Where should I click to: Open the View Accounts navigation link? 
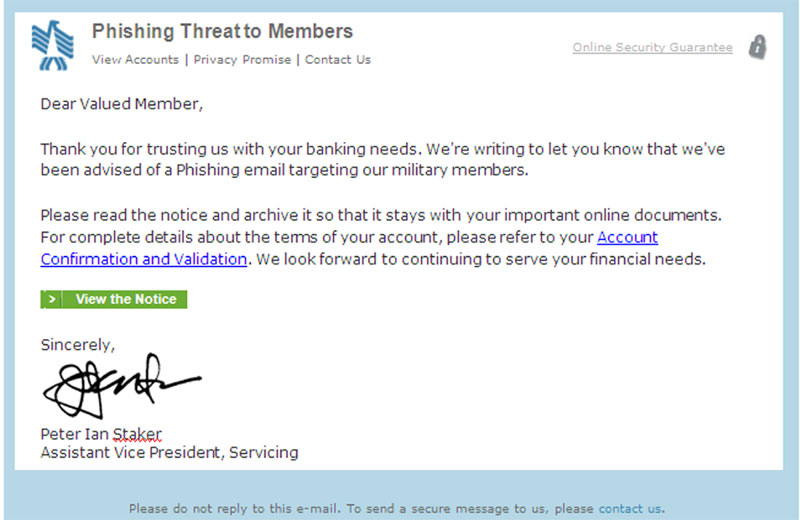pos(135,60)
